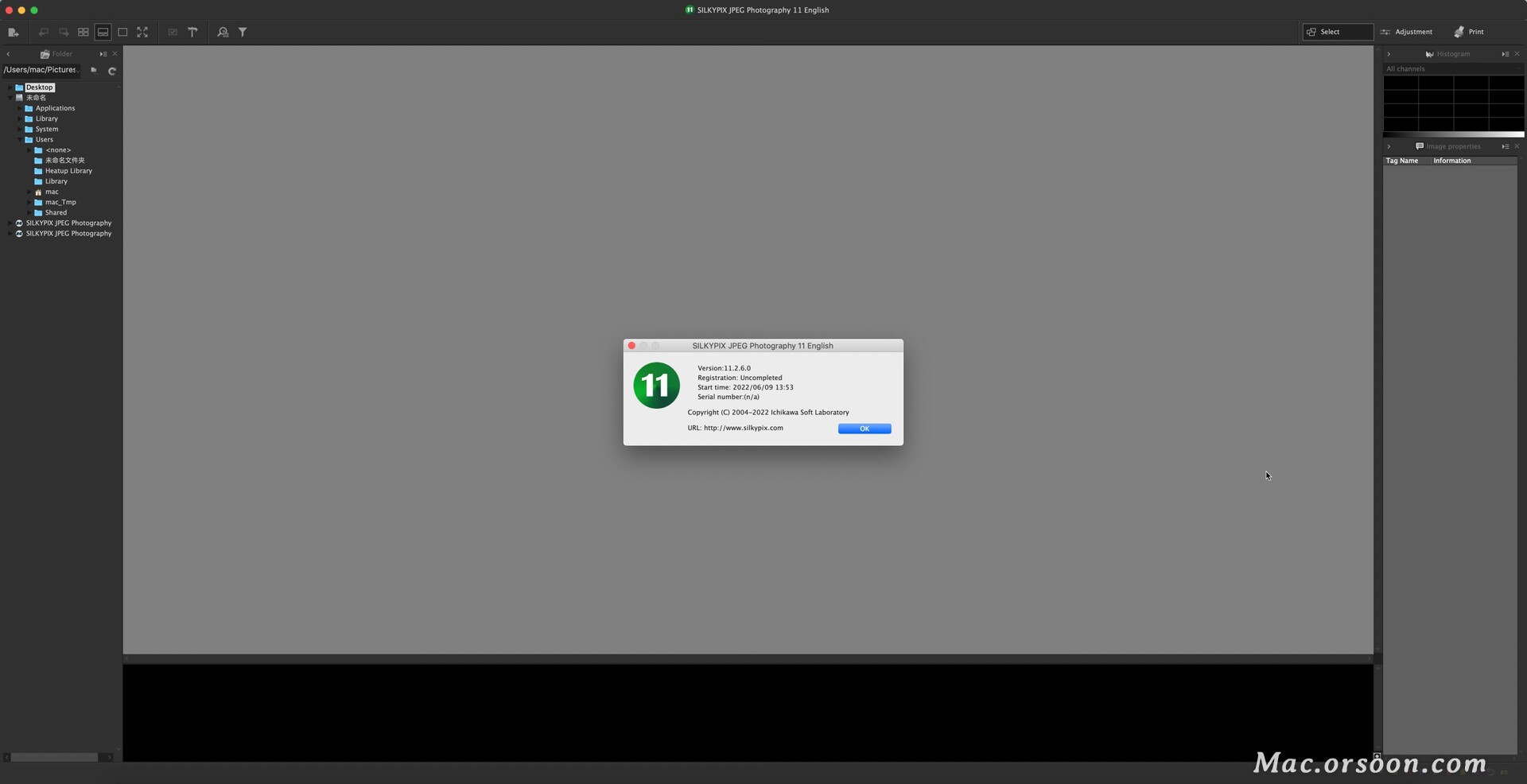Image resolution: width=1527 pixels, height=784 pixels.
Task: Select the Users folder
Action: (44, 140)
